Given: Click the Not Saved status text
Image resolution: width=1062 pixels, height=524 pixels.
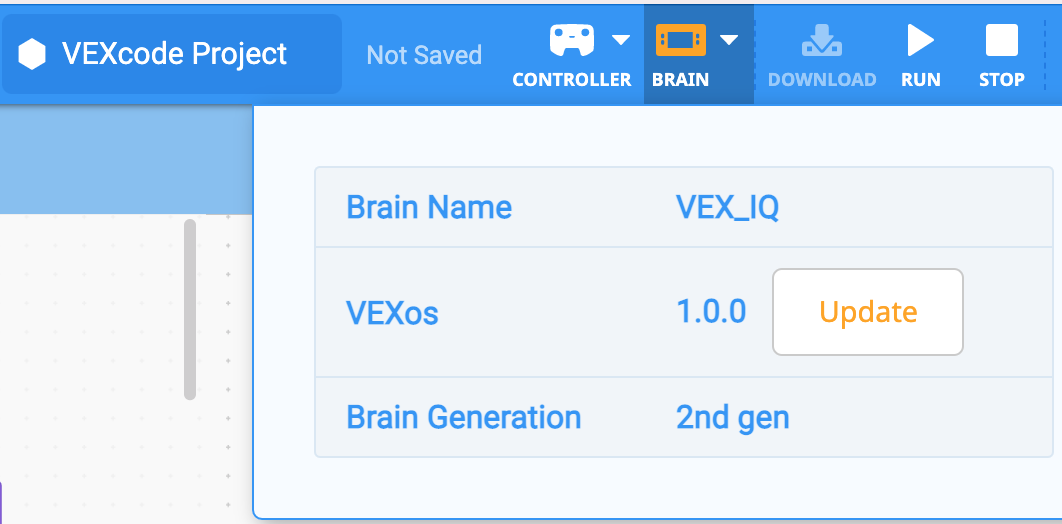Looking at the screenshot, I should point(424,55).
